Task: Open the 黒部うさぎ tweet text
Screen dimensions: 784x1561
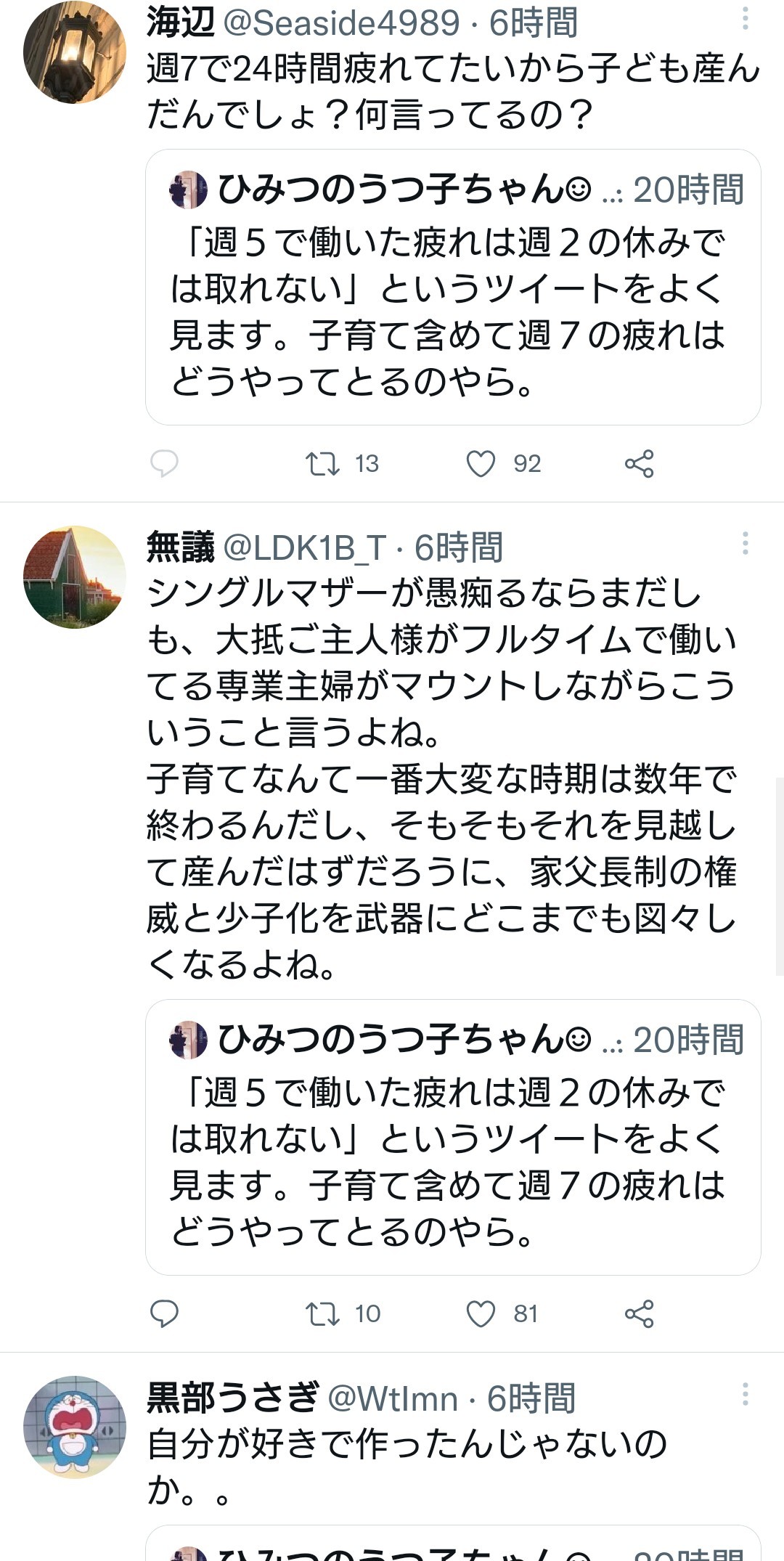Action: pyautogui.click(x=407, y=1467)
